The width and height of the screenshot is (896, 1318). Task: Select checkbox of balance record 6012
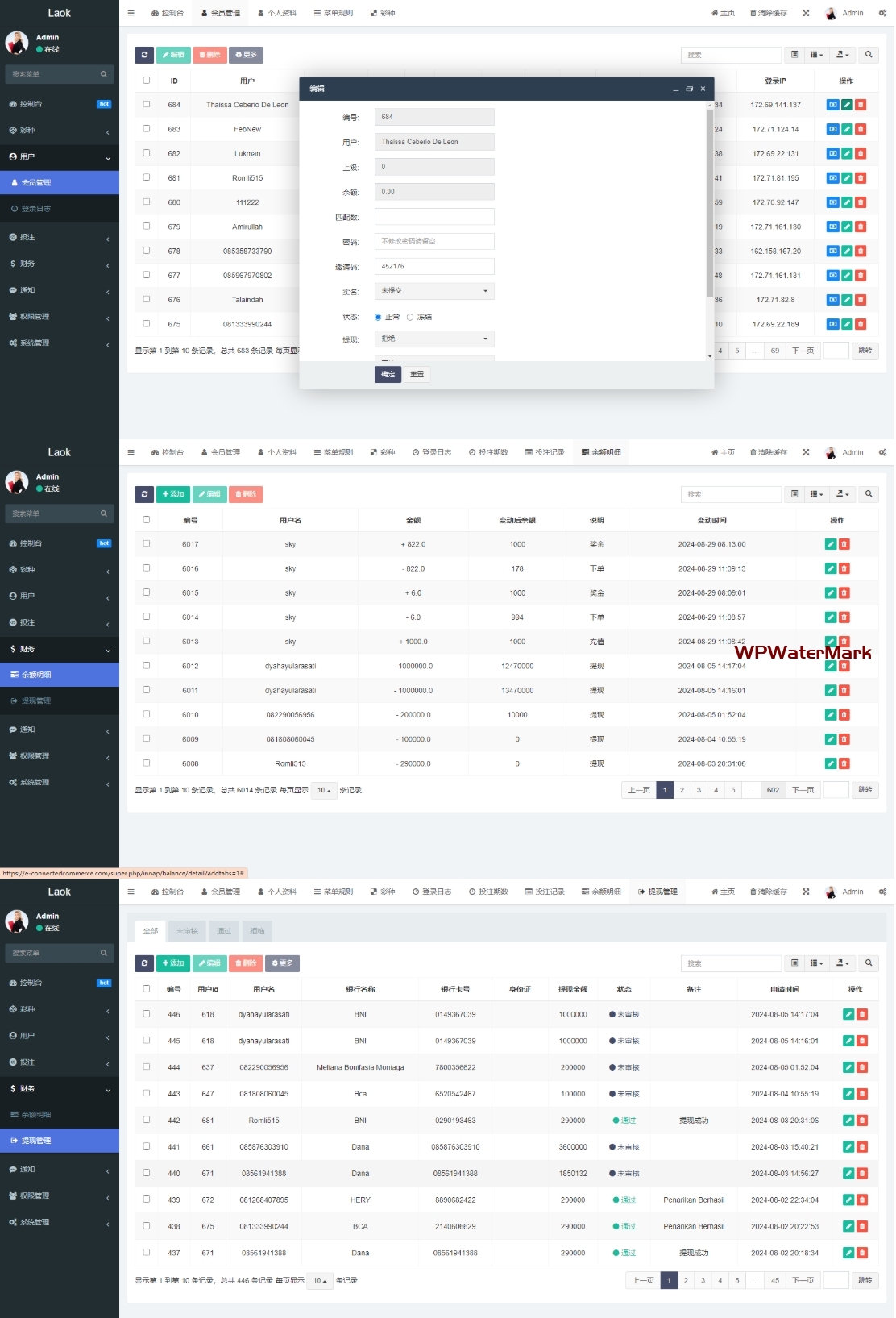147,666
